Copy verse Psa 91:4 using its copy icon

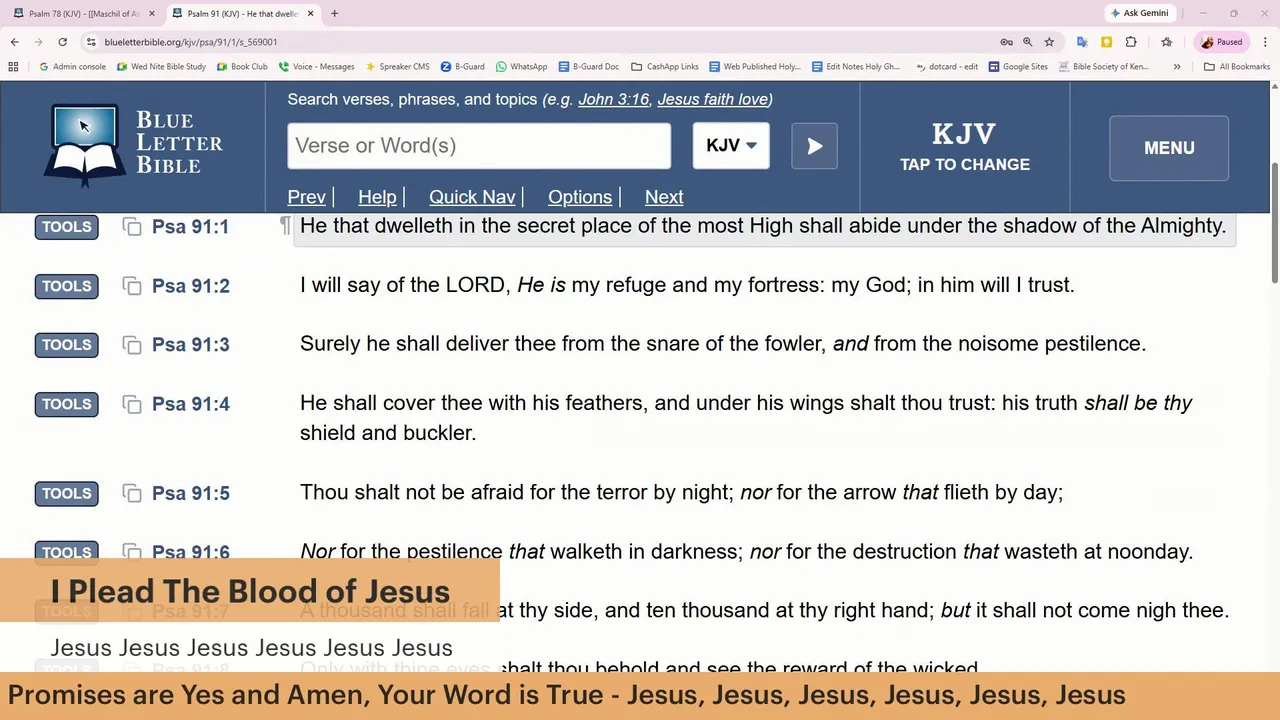132,404
